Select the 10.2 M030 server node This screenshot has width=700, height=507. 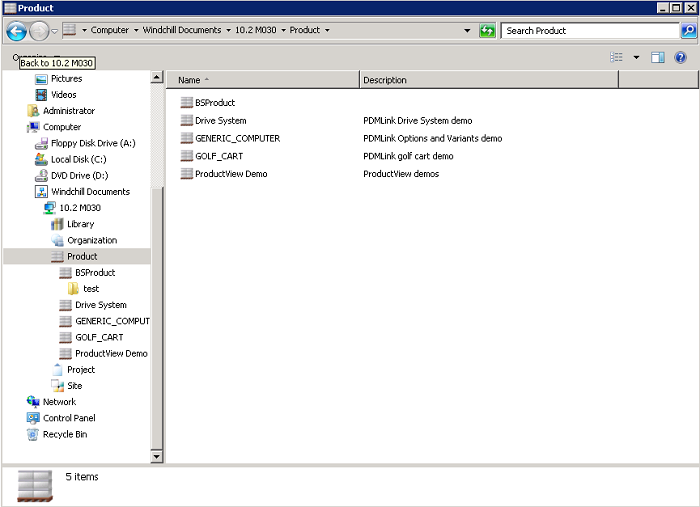80,208
